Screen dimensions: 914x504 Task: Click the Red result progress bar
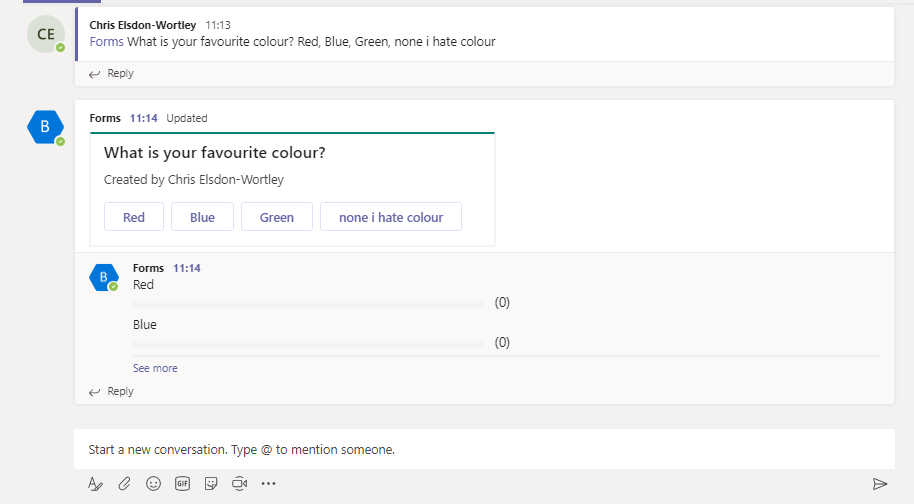309,304
